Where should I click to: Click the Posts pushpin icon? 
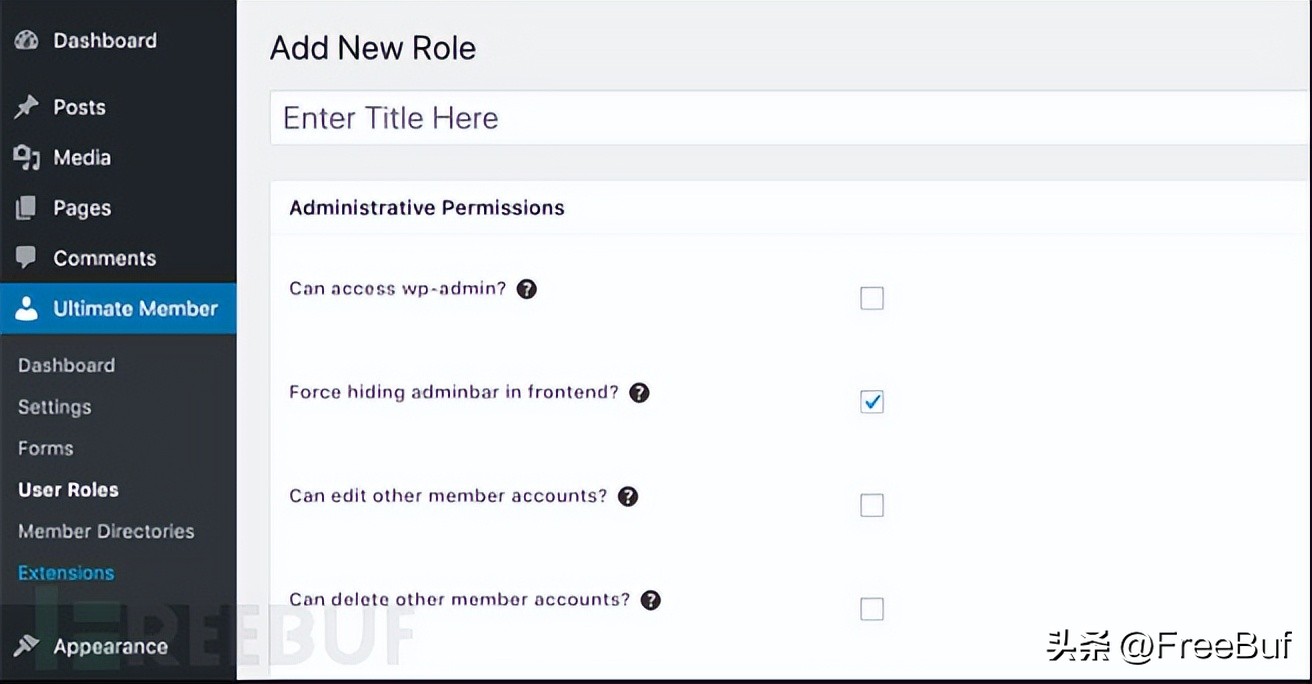pyautogui.click(x=26, y=107)
